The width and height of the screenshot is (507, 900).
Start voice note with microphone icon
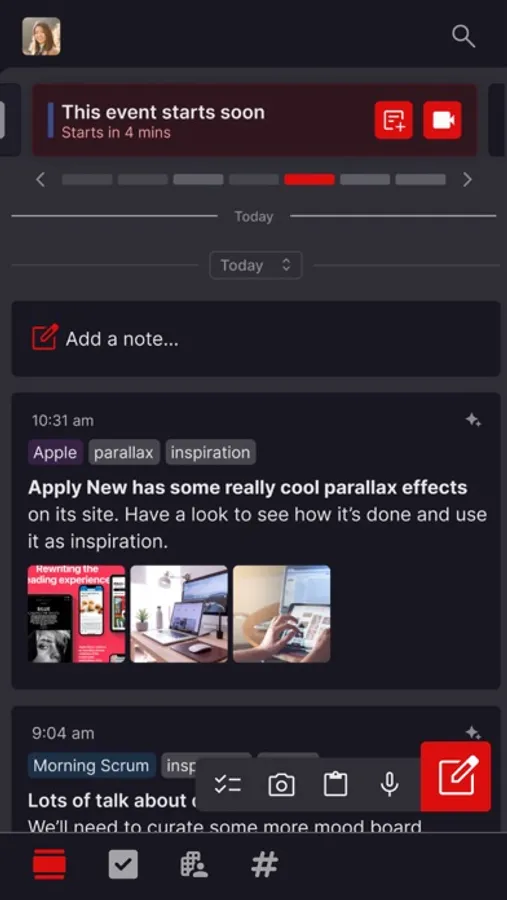tap(389, 785)
